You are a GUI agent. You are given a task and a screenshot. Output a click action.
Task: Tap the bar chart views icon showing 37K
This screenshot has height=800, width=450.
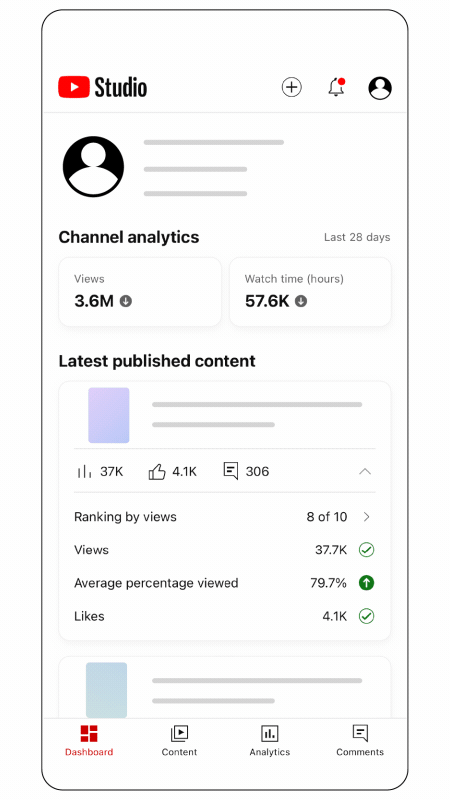point(84,471)
